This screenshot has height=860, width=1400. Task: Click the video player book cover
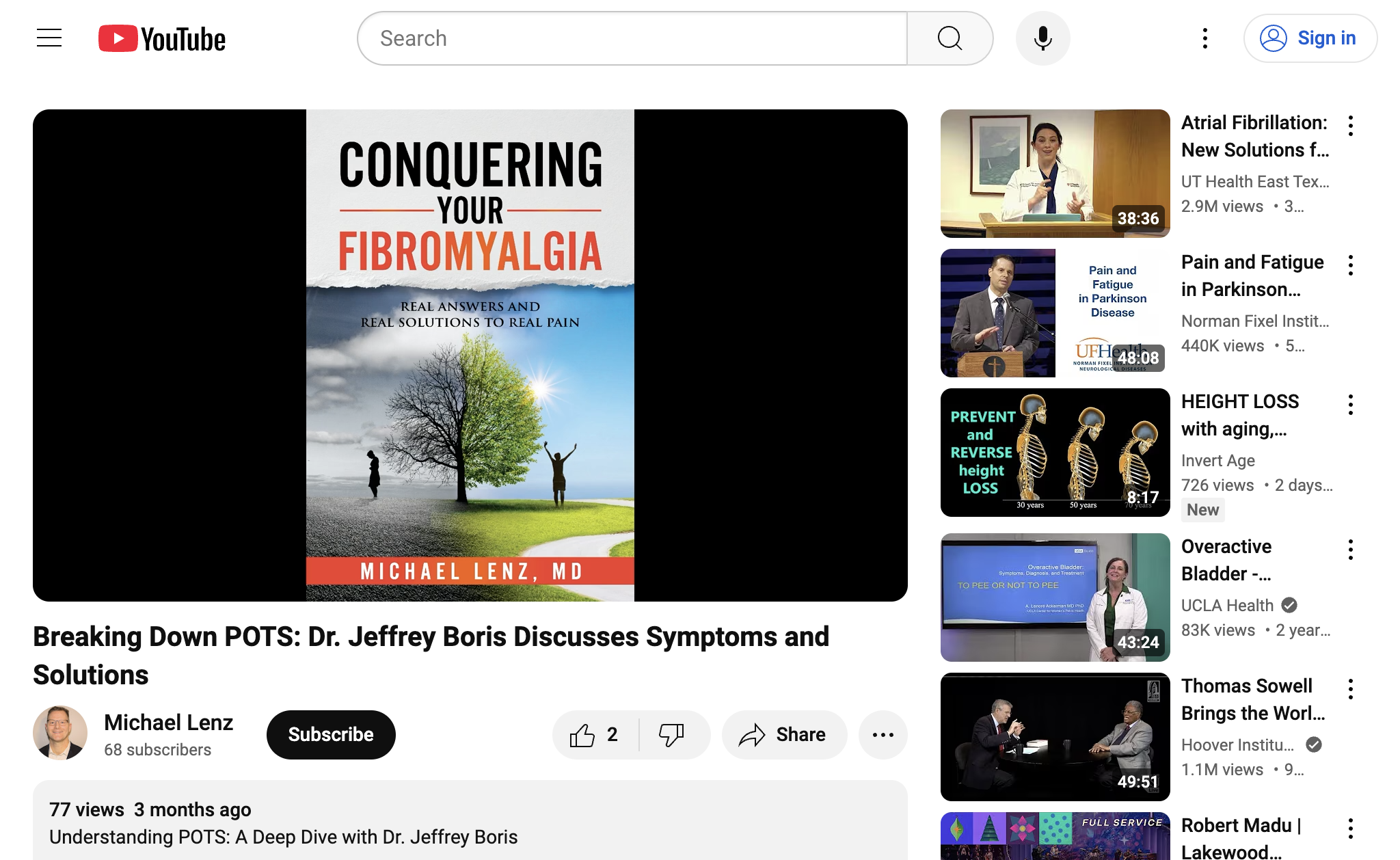click(x=470, y=355)
